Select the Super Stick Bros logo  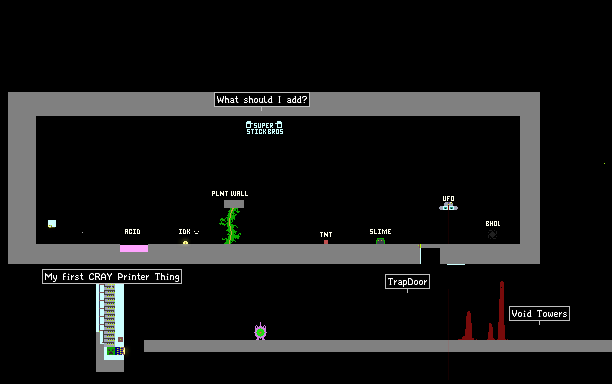point(264,128)
